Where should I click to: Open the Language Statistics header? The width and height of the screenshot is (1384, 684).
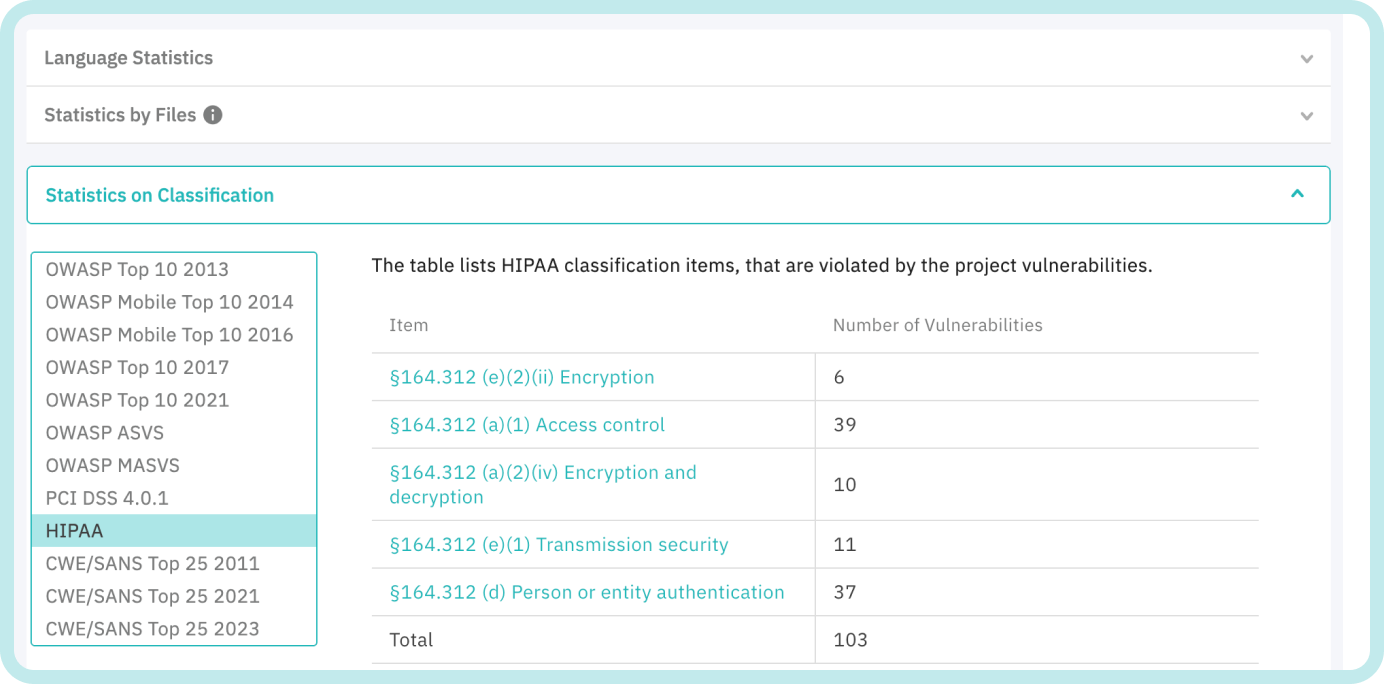click(678, 58)
